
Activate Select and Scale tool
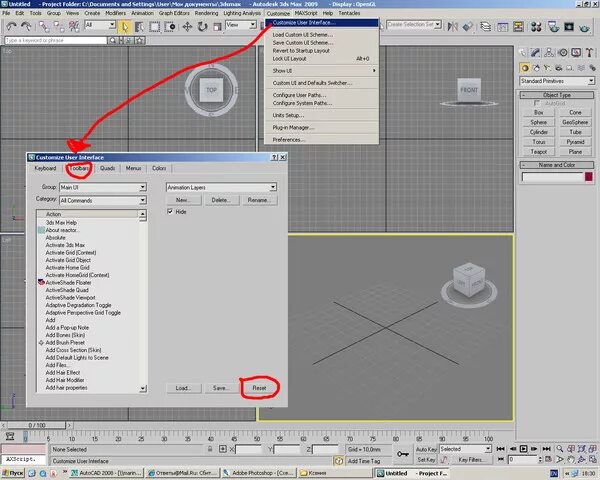217,26
